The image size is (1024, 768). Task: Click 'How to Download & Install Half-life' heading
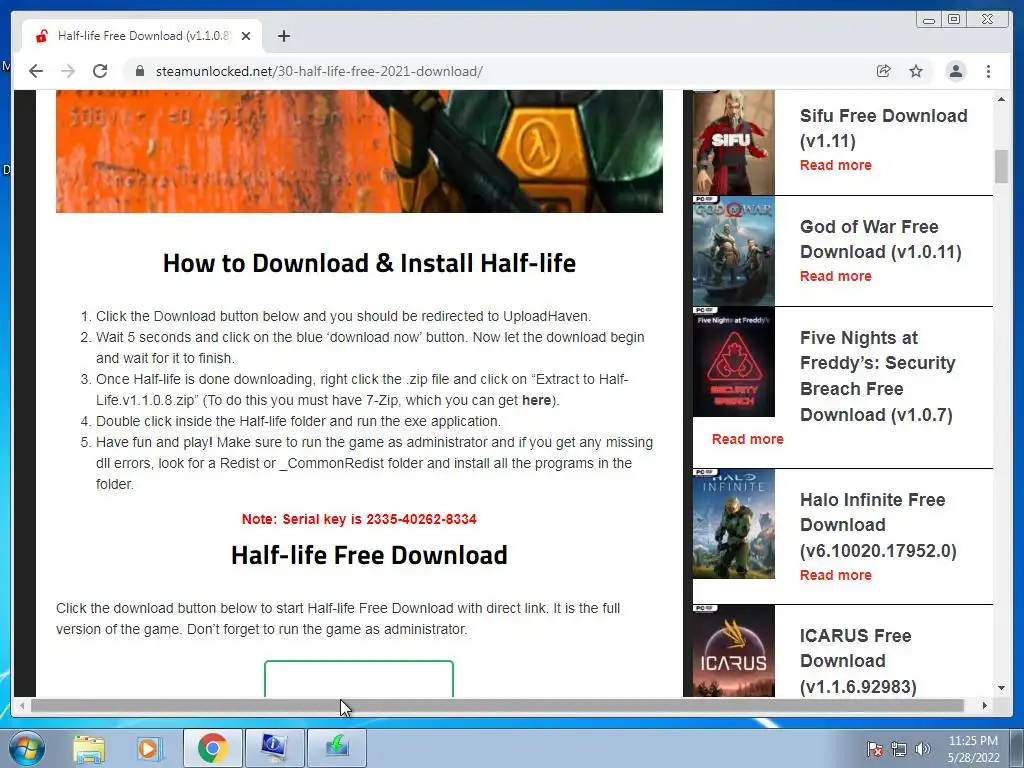tap(369, 263)
